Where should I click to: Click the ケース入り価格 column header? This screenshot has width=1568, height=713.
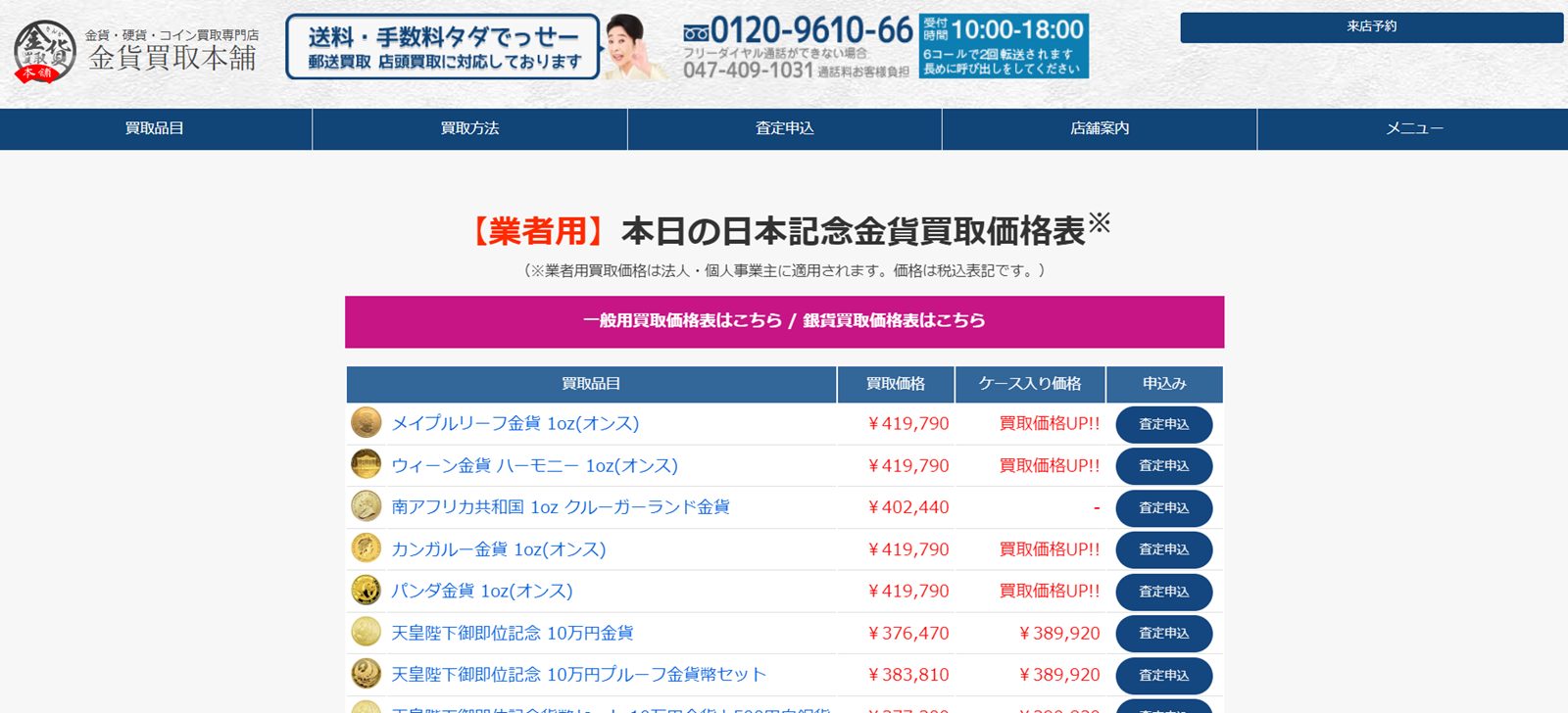[x=1030, y=384]
